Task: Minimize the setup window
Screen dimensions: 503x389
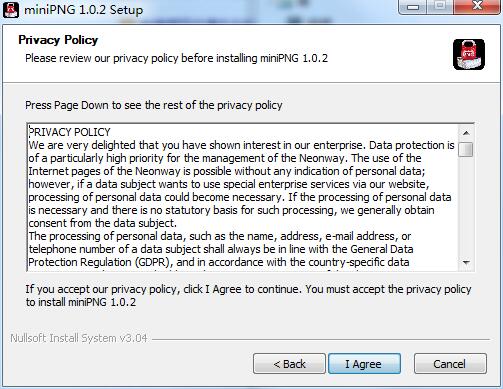Action: tap(413, 6)
